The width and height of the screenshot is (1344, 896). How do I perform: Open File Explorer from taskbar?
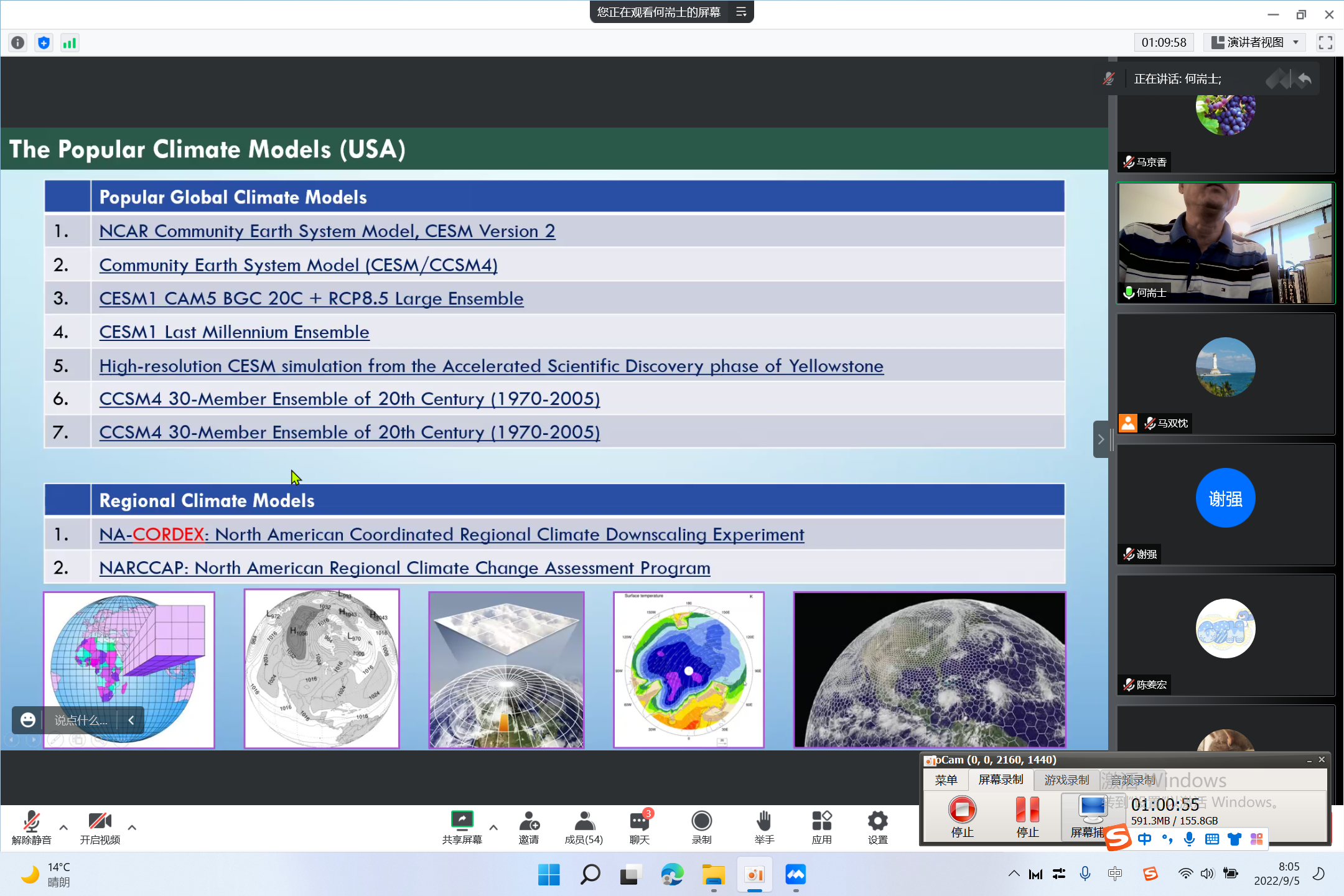tap(713, 875)
